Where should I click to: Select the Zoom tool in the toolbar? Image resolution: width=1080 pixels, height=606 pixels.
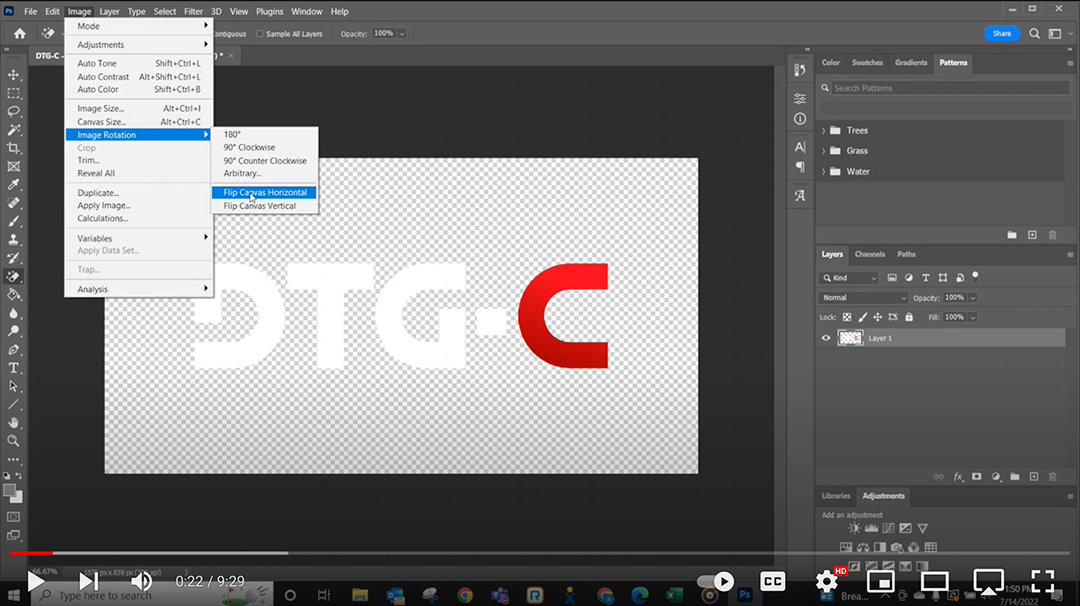click(x=14, y=441)
